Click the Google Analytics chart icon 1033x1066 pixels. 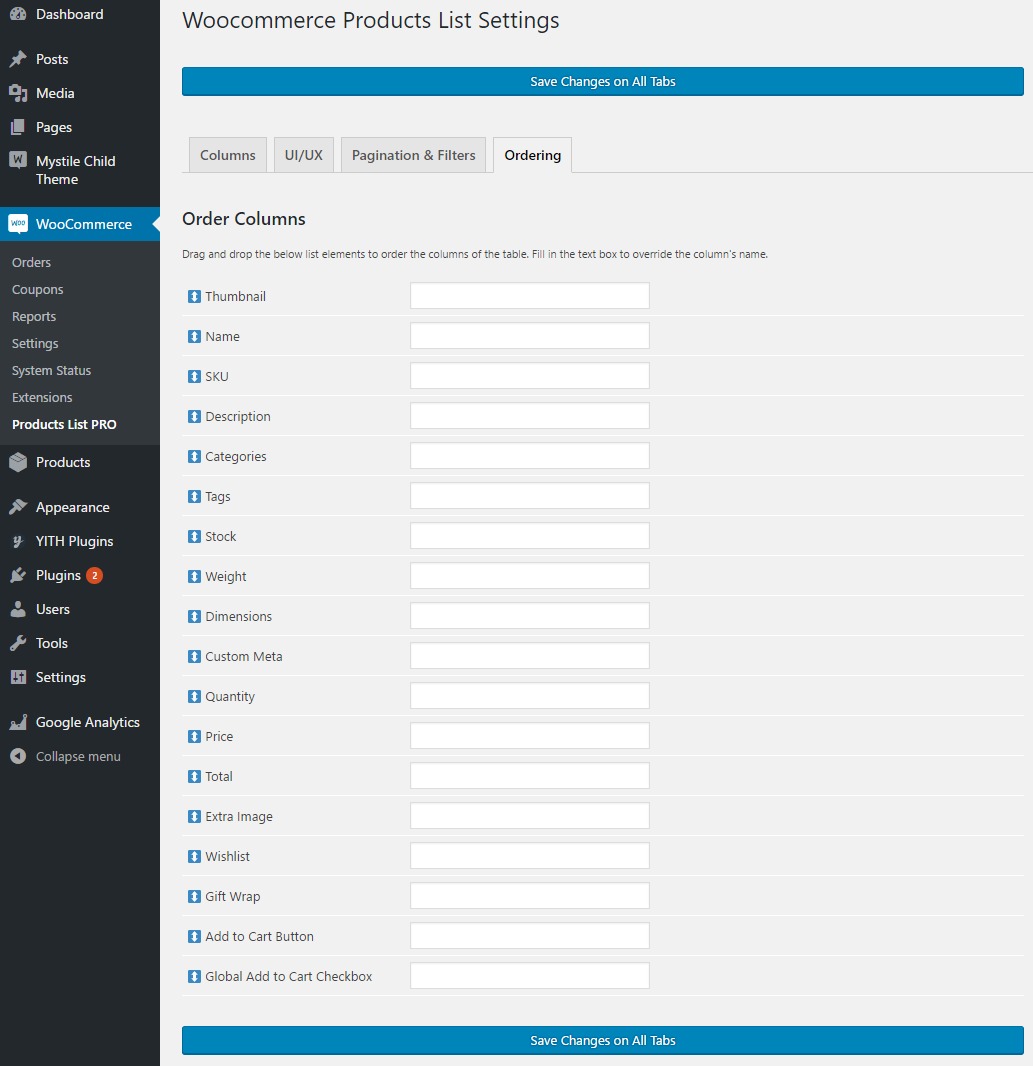coord(18,722)
